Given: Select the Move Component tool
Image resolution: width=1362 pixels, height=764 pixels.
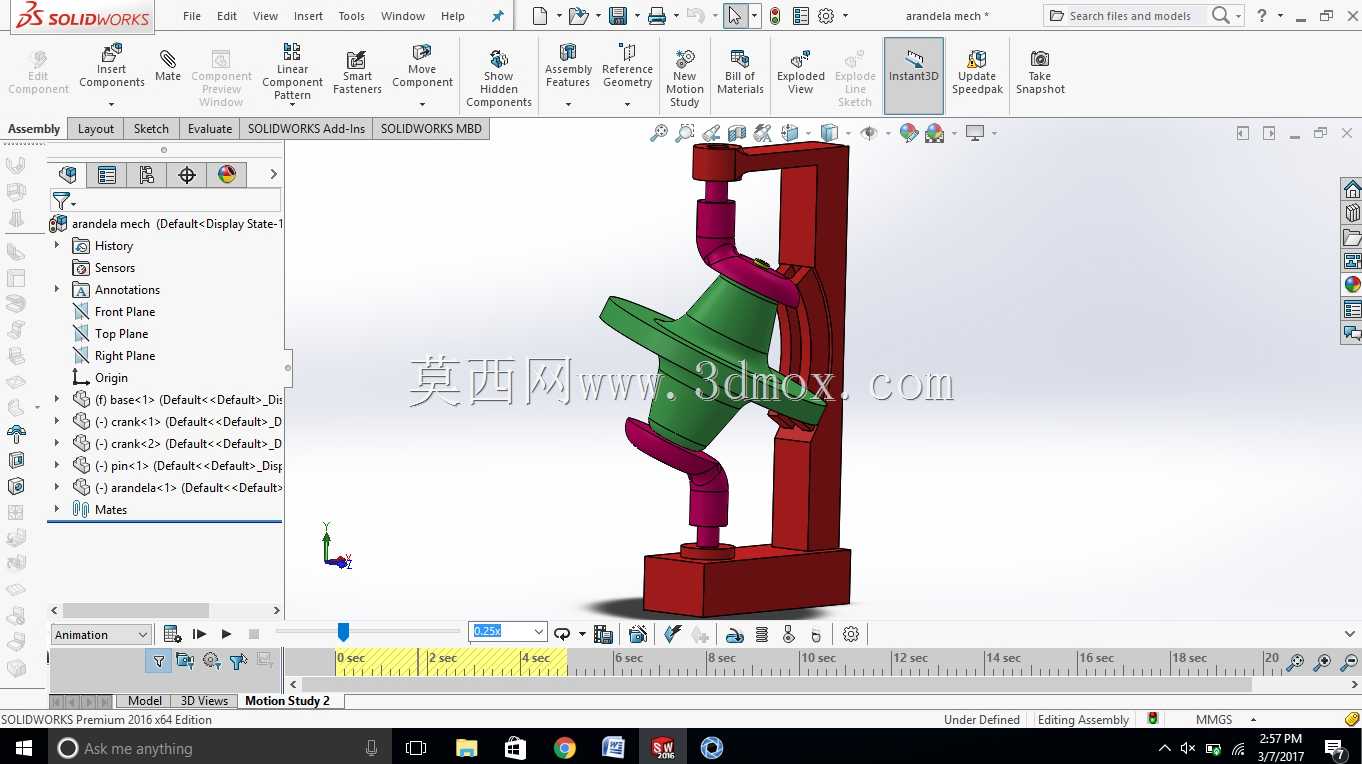Looking at the screenshot, I should [x=422, y=66].
